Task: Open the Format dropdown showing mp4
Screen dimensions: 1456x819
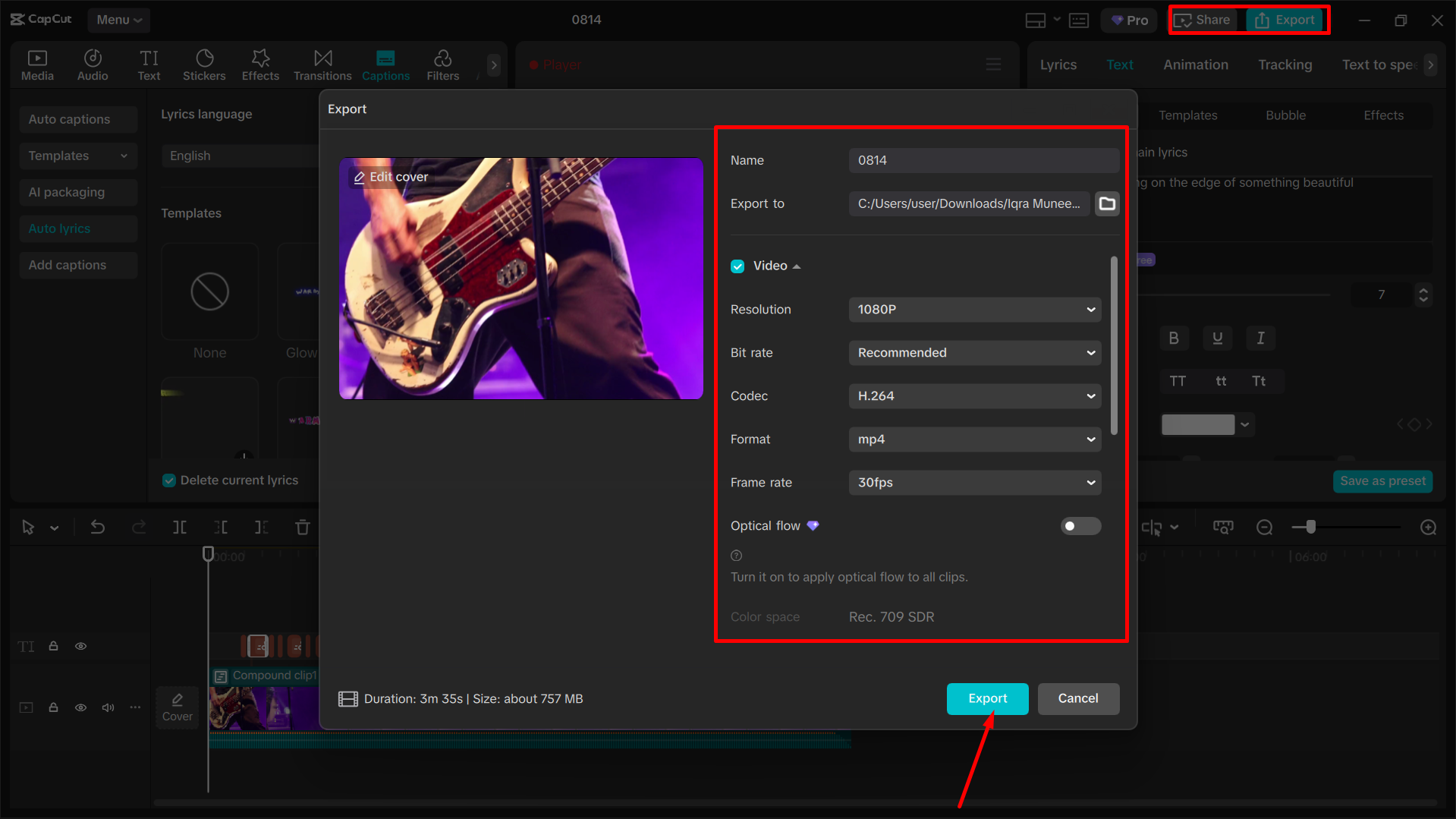Action: click(974, 439)
